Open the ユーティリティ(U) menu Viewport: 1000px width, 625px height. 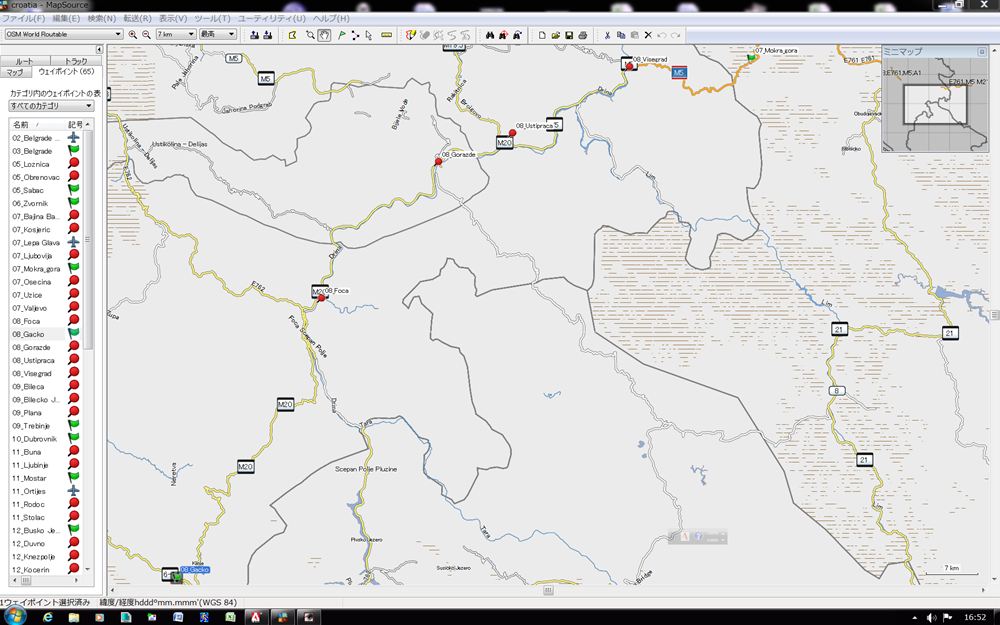tap(272, 18)
